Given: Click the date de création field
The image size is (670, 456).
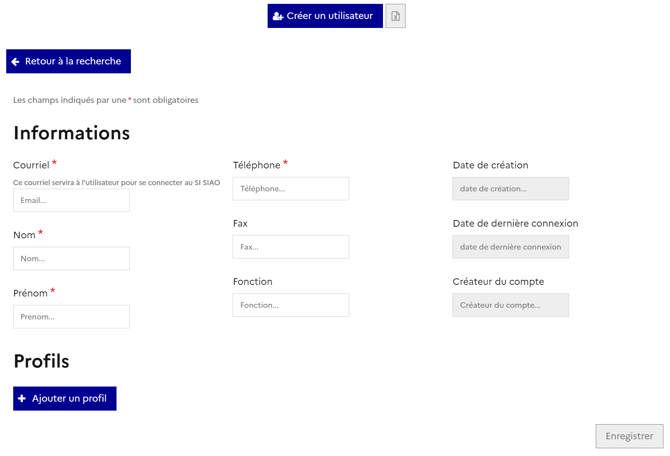Looking at the screenshot, I should click(510, 189).
